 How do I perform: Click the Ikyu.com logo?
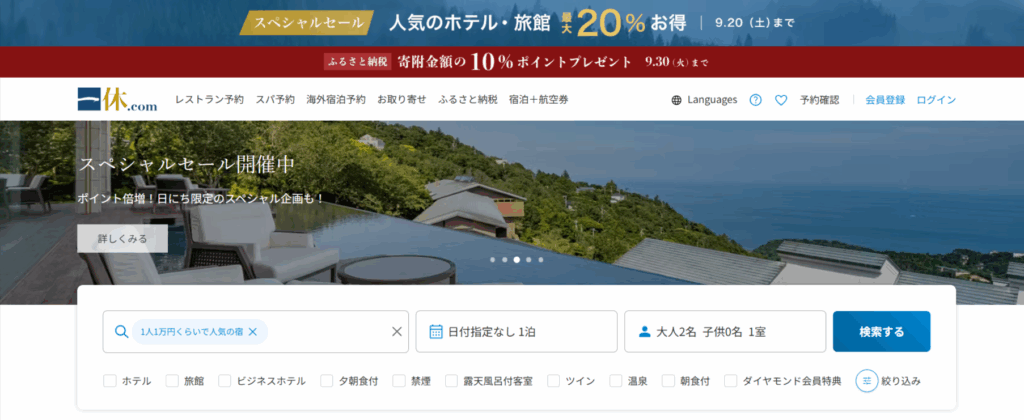[x=117, y=99]
